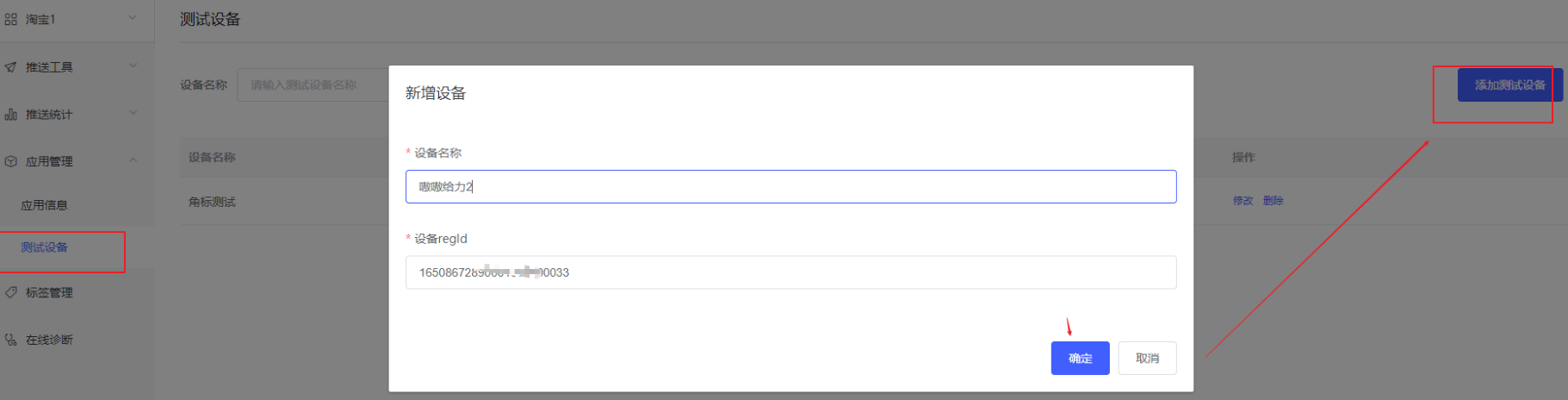Click the 淘宝1 grid icon
Image resolution: width=1568 pixels, height=400 pixels.
11,19
